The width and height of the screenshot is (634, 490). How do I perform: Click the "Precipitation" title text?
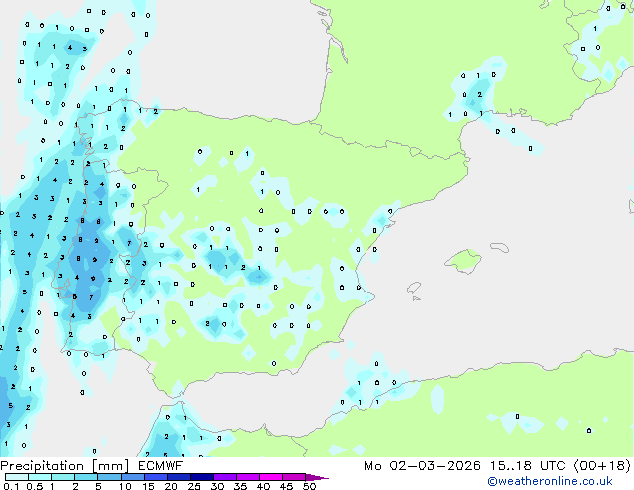click(42, 466)
